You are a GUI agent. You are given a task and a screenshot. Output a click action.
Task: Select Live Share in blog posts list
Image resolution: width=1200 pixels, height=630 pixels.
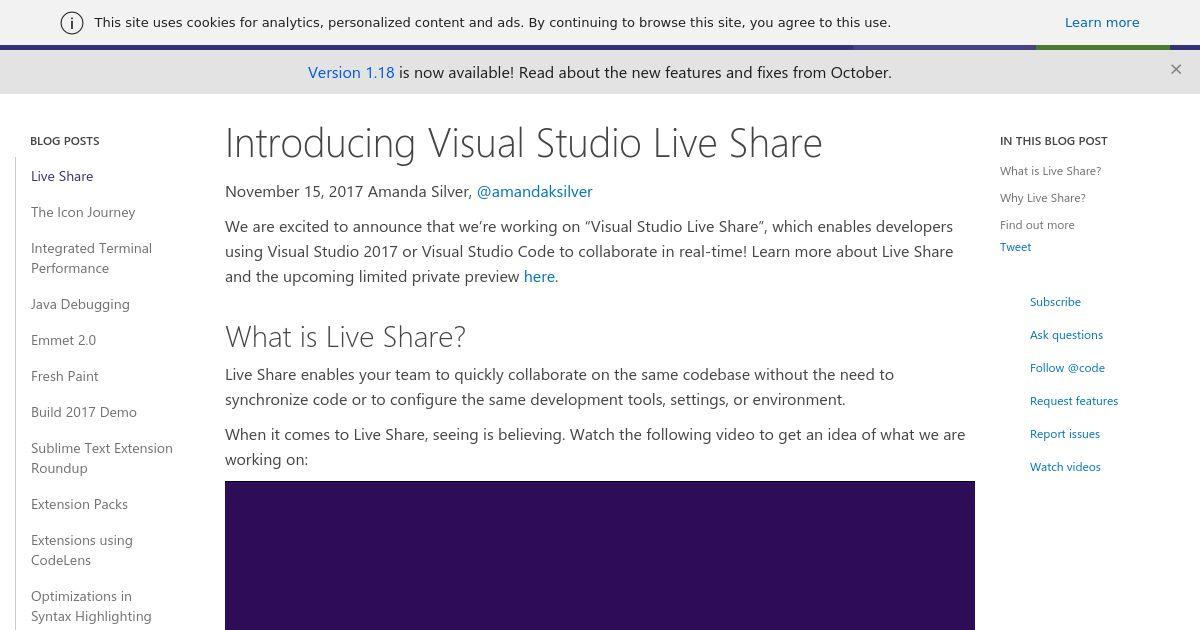tap(62, 176)
